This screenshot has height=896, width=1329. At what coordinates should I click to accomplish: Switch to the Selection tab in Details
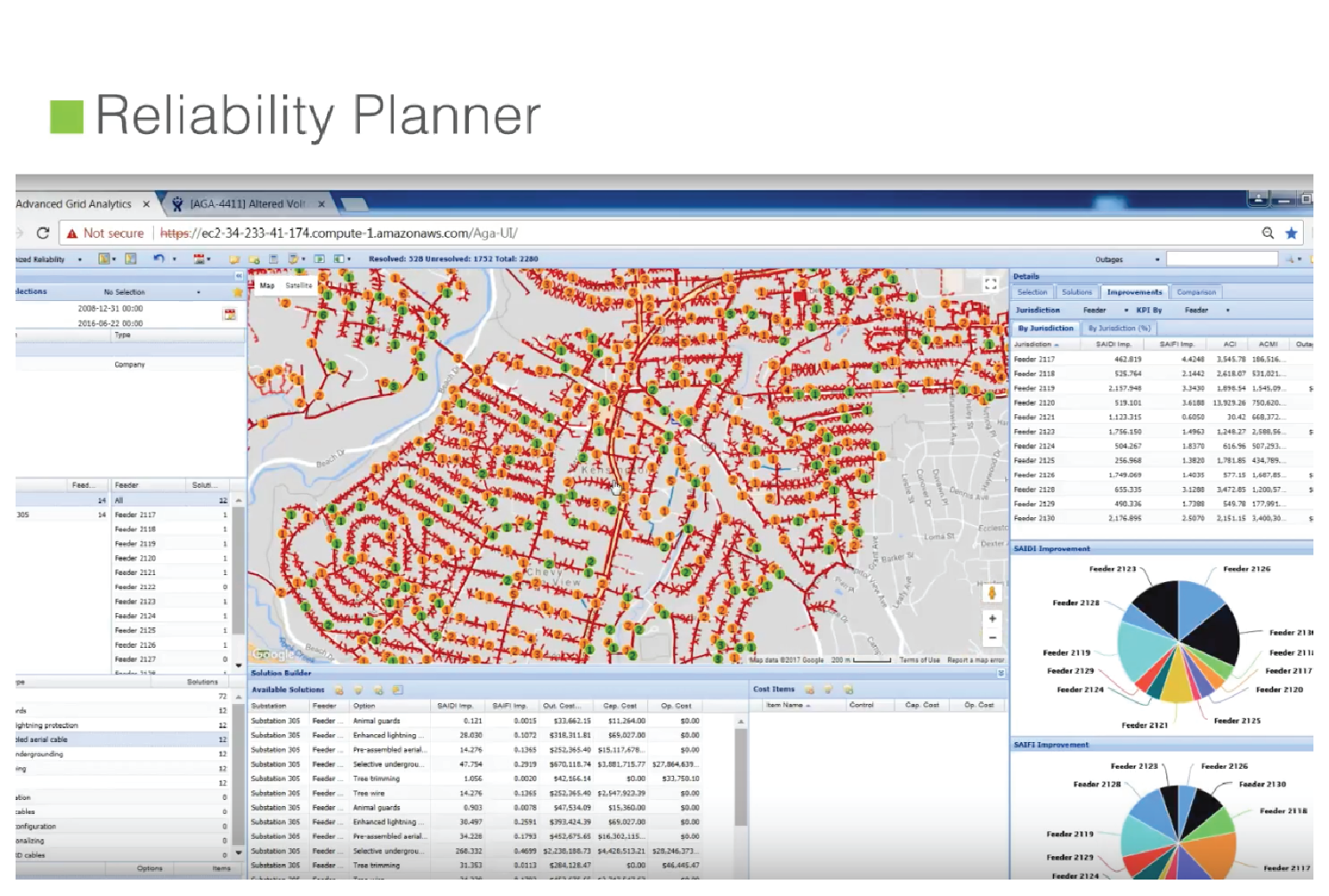pos(1032,292)
